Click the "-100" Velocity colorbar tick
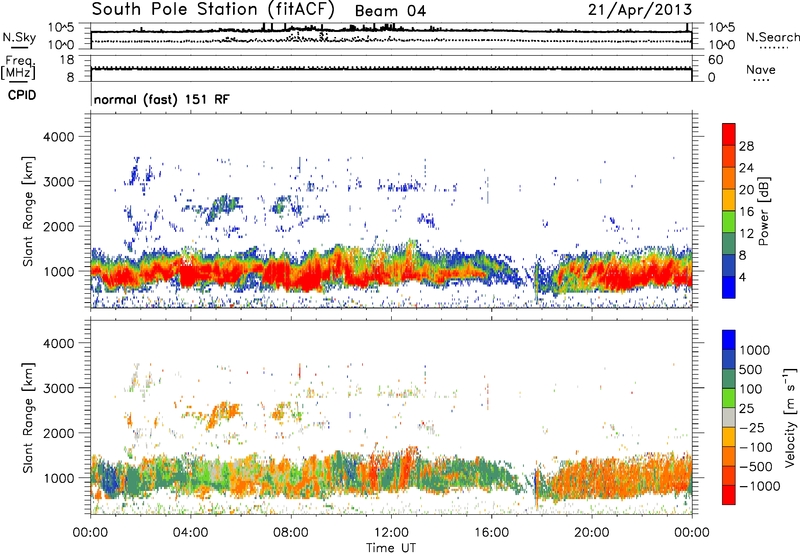The height and width of the screenshot is (554, 800). click(756, 447)
